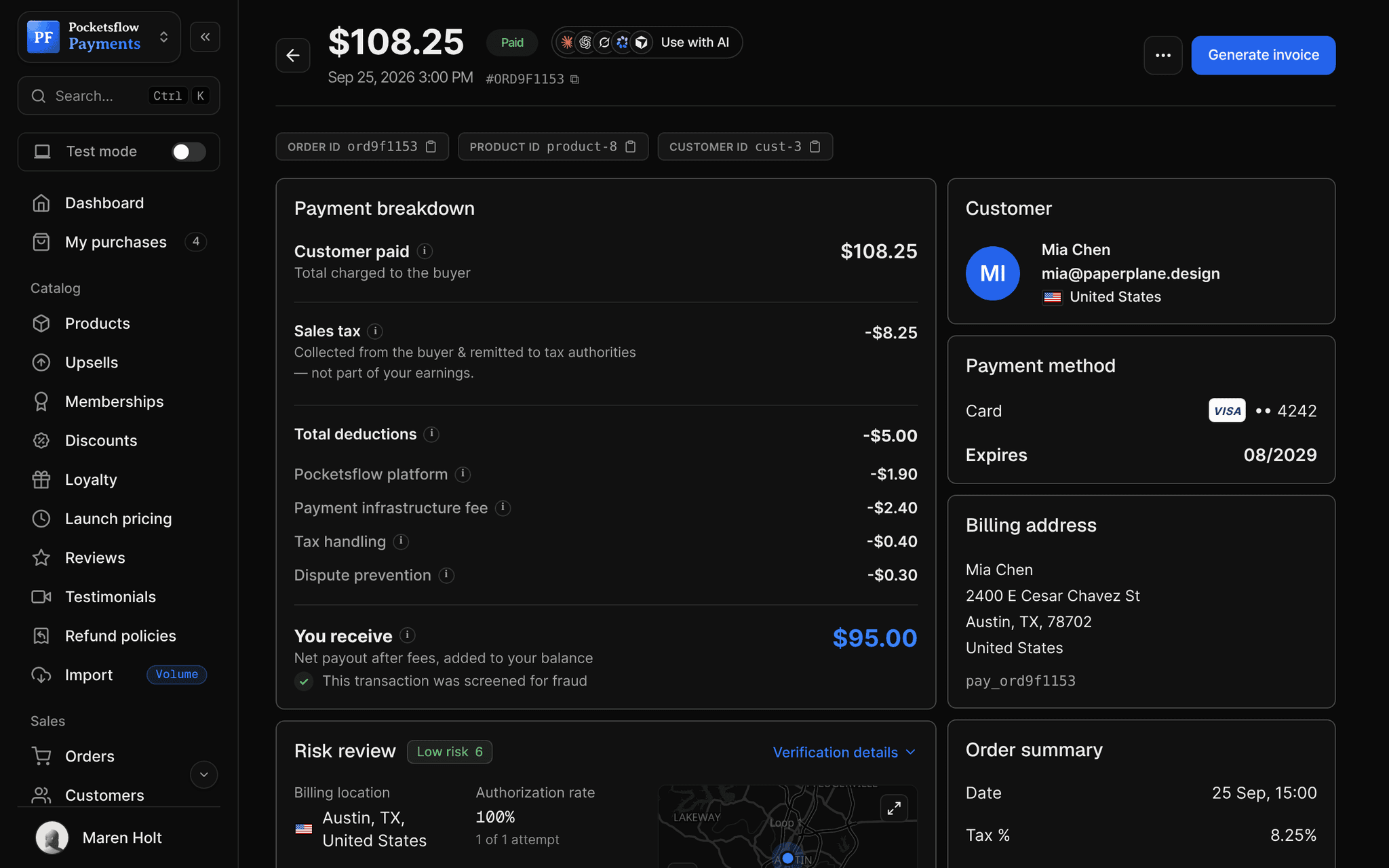
Task: Toggle Test mode switch
Action: (x=189, y=152)
